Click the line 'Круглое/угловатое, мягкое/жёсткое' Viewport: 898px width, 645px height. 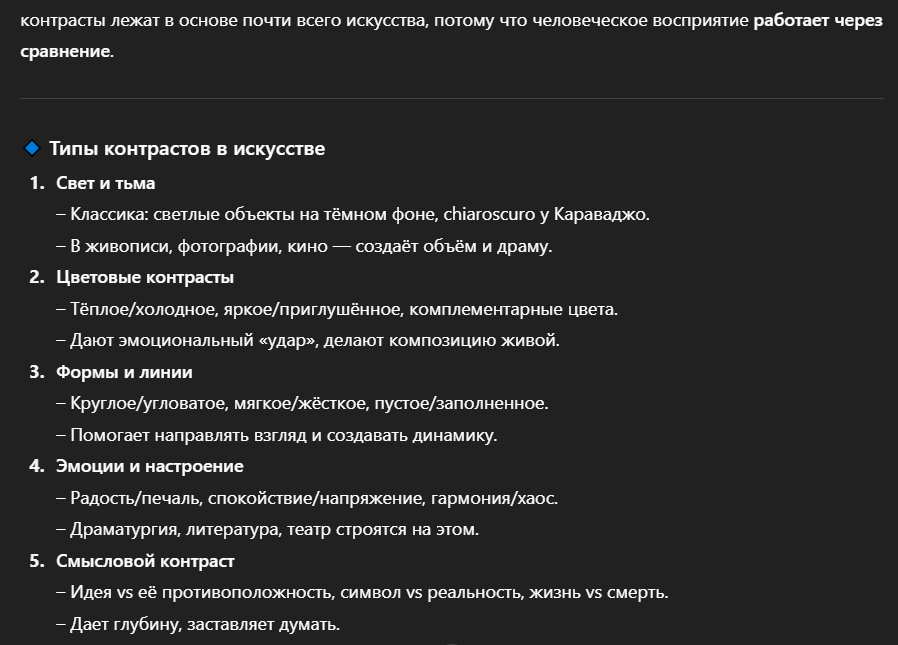coord(302,403)
